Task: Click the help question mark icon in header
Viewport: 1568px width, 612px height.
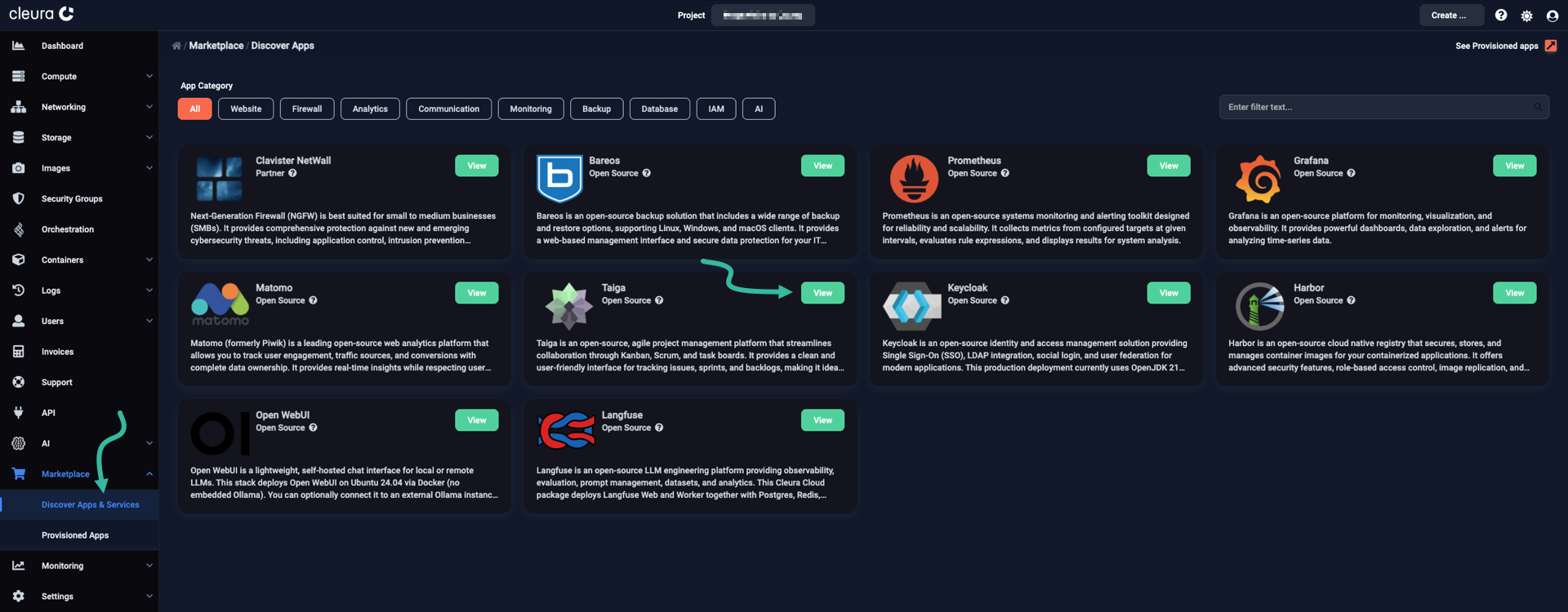Action: pos(1501,16)
